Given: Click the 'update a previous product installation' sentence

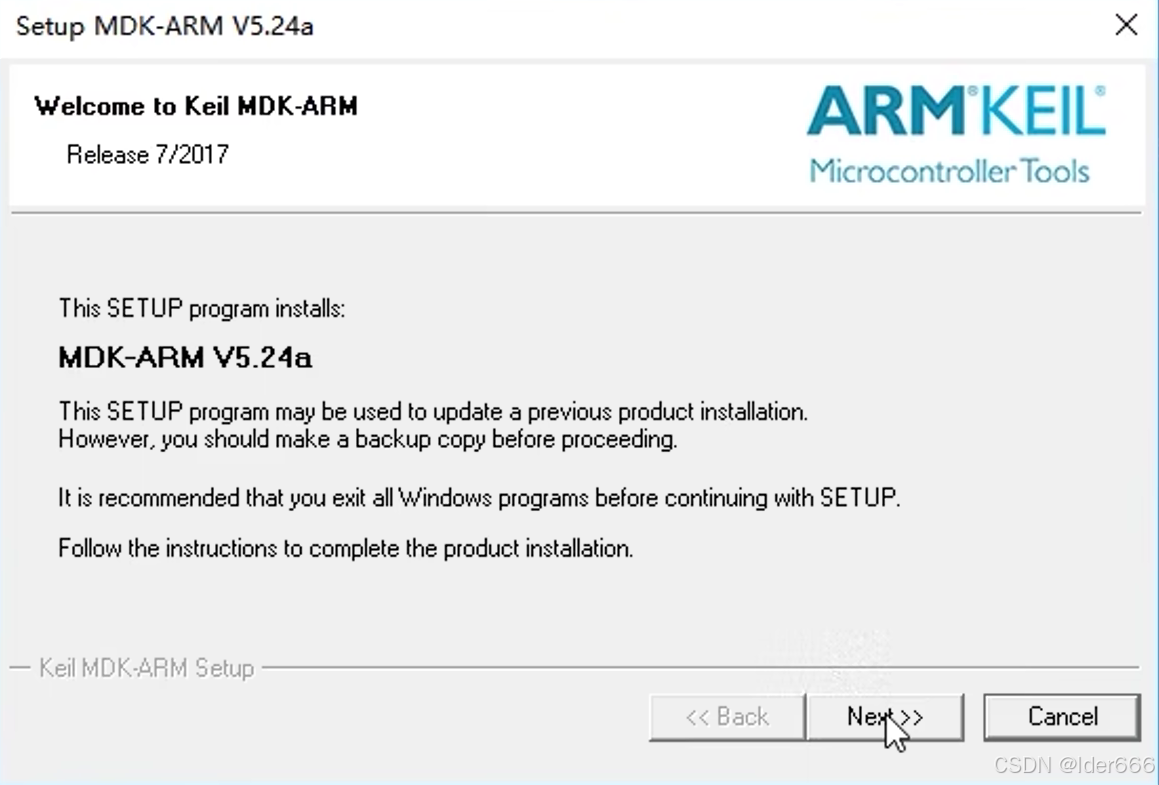Looking at the screenshot, I should tap(433, 412).
